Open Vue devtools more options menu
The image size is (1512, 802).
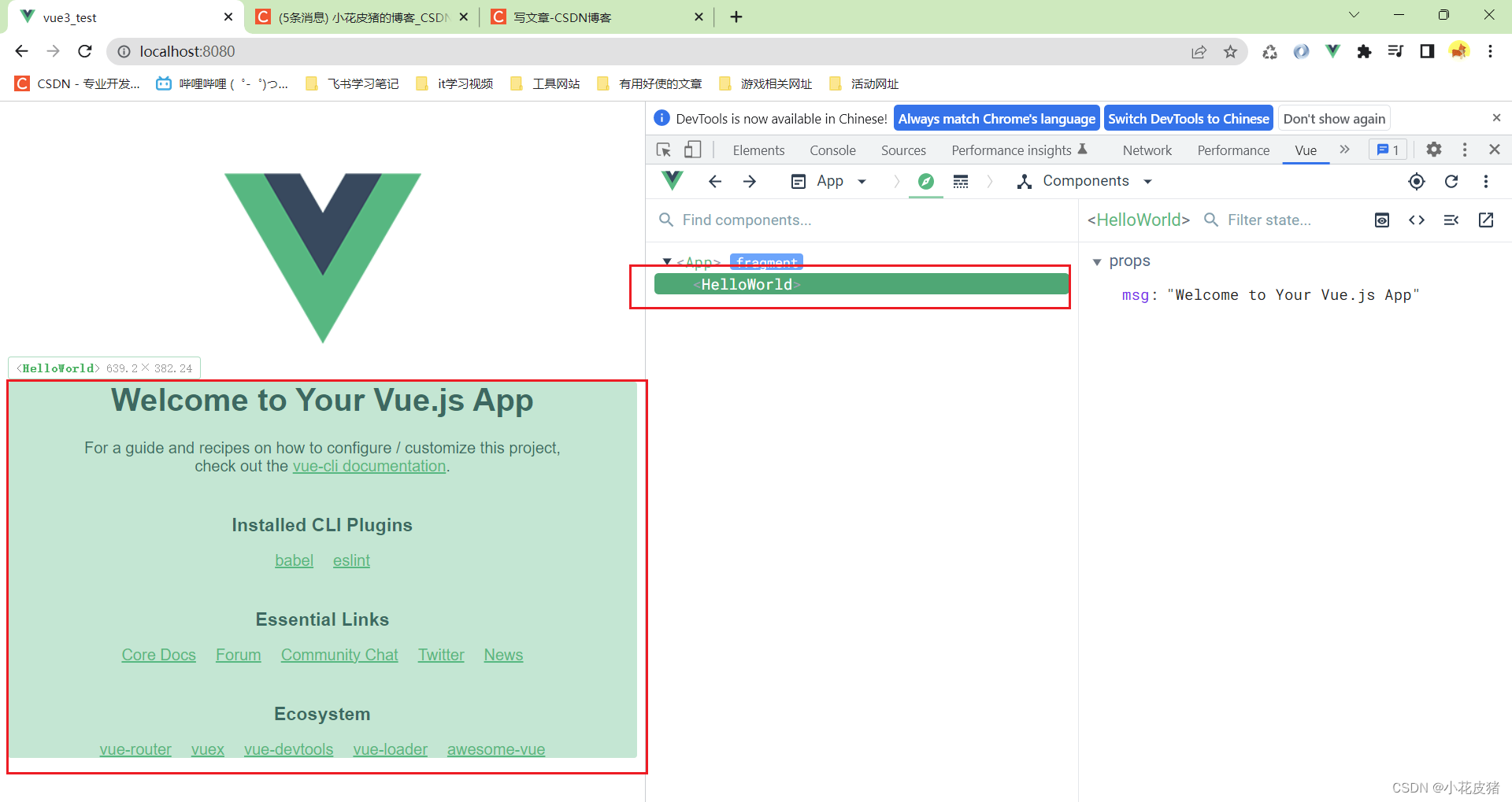[1486, 182]
